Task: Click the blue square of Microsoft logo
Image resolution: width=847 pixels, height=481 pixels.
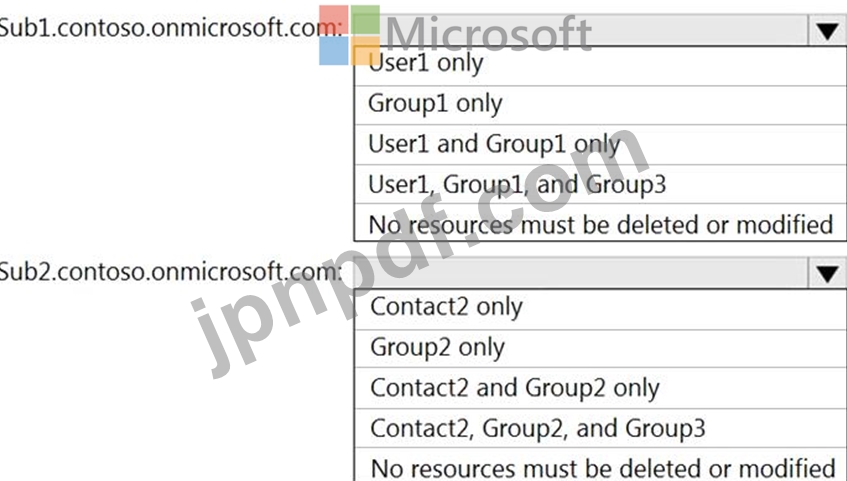Action: [x=333, y=50]
